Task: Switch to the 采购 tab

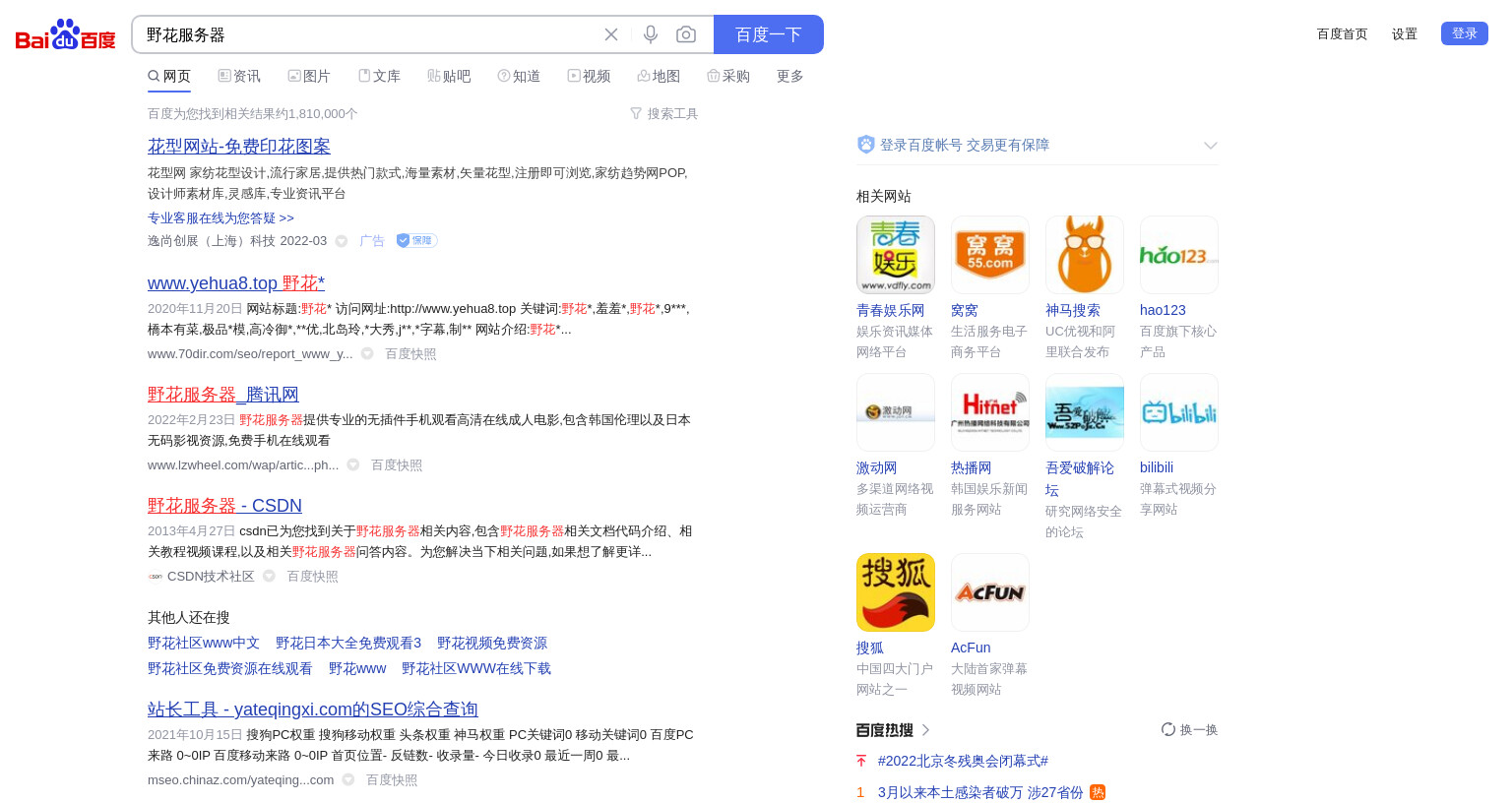Action: pyautogui.click(x=728, y=76)
